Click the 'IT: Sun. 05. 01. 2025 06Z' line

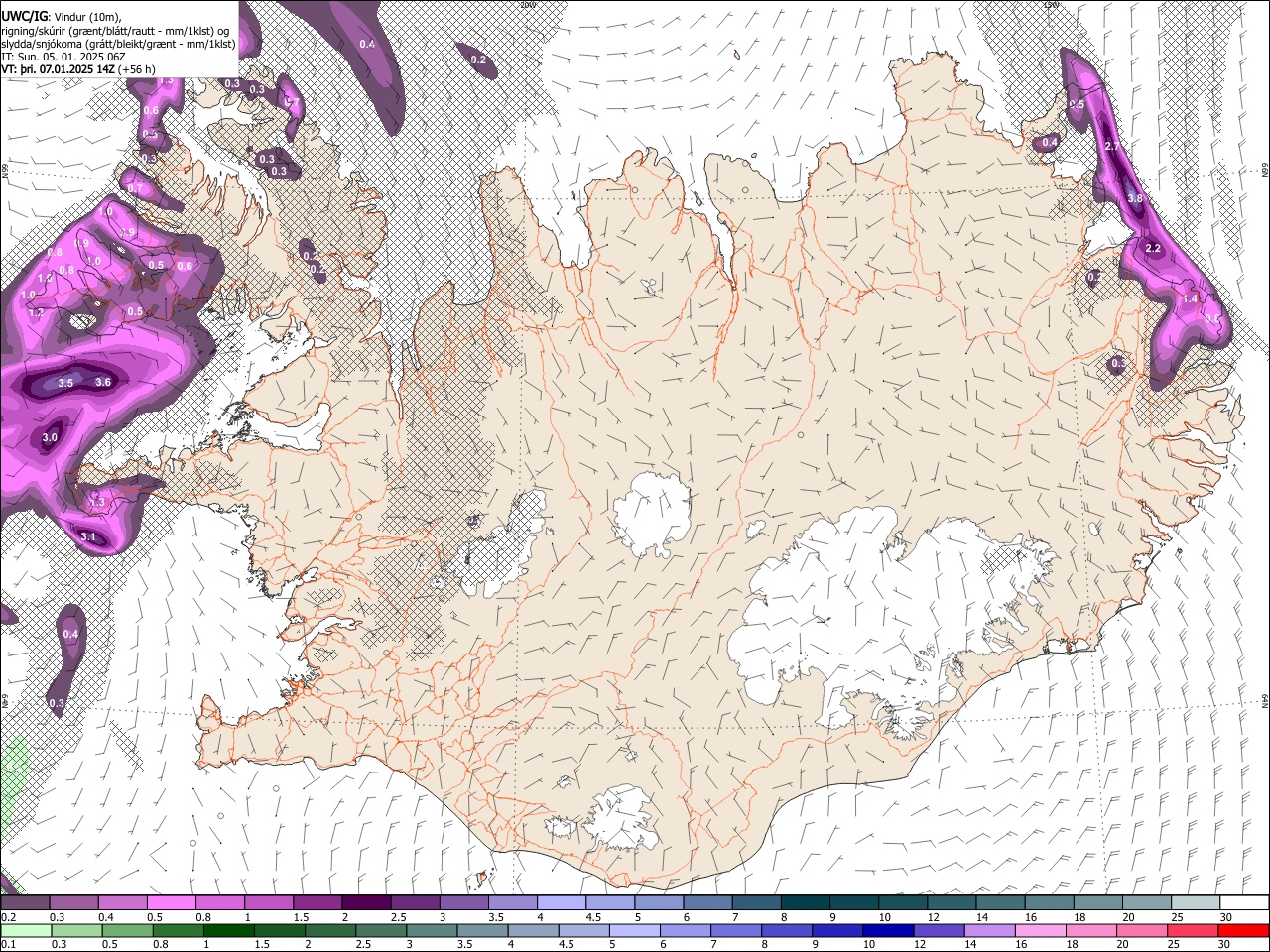click(x=63, y=57)
